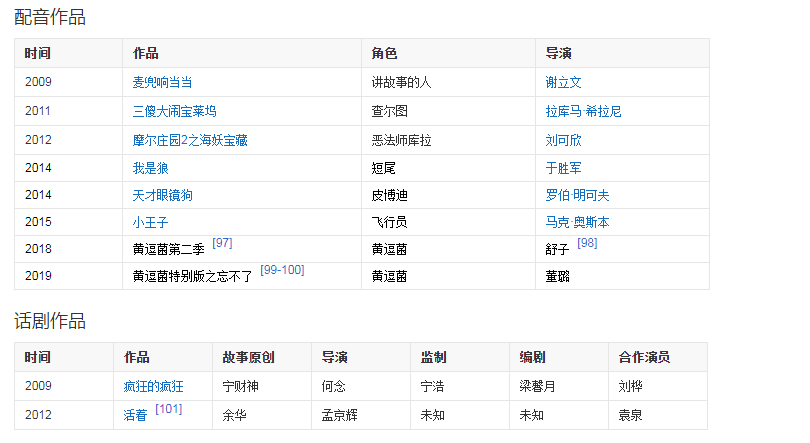Open director 刘可欣 link

563,140
